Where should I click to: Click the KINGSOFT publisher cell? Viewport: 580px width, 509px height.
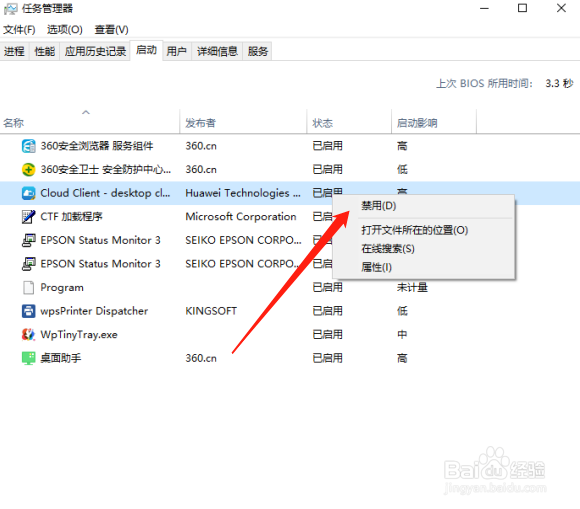pyautogui.click(x=211, y=311)
